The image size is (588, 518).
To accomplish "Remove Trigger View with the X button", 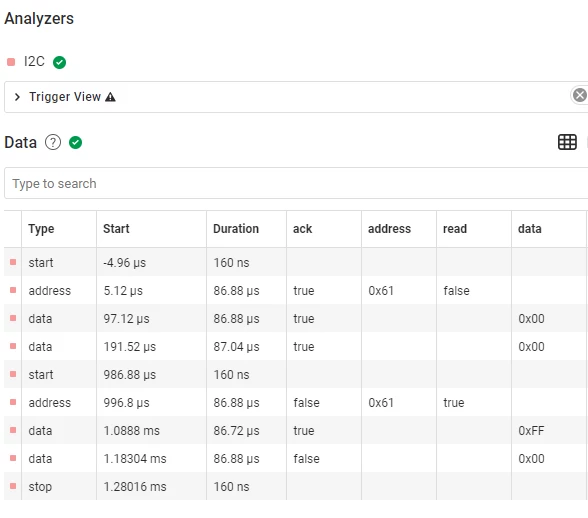I will click(x=579, y=95).
